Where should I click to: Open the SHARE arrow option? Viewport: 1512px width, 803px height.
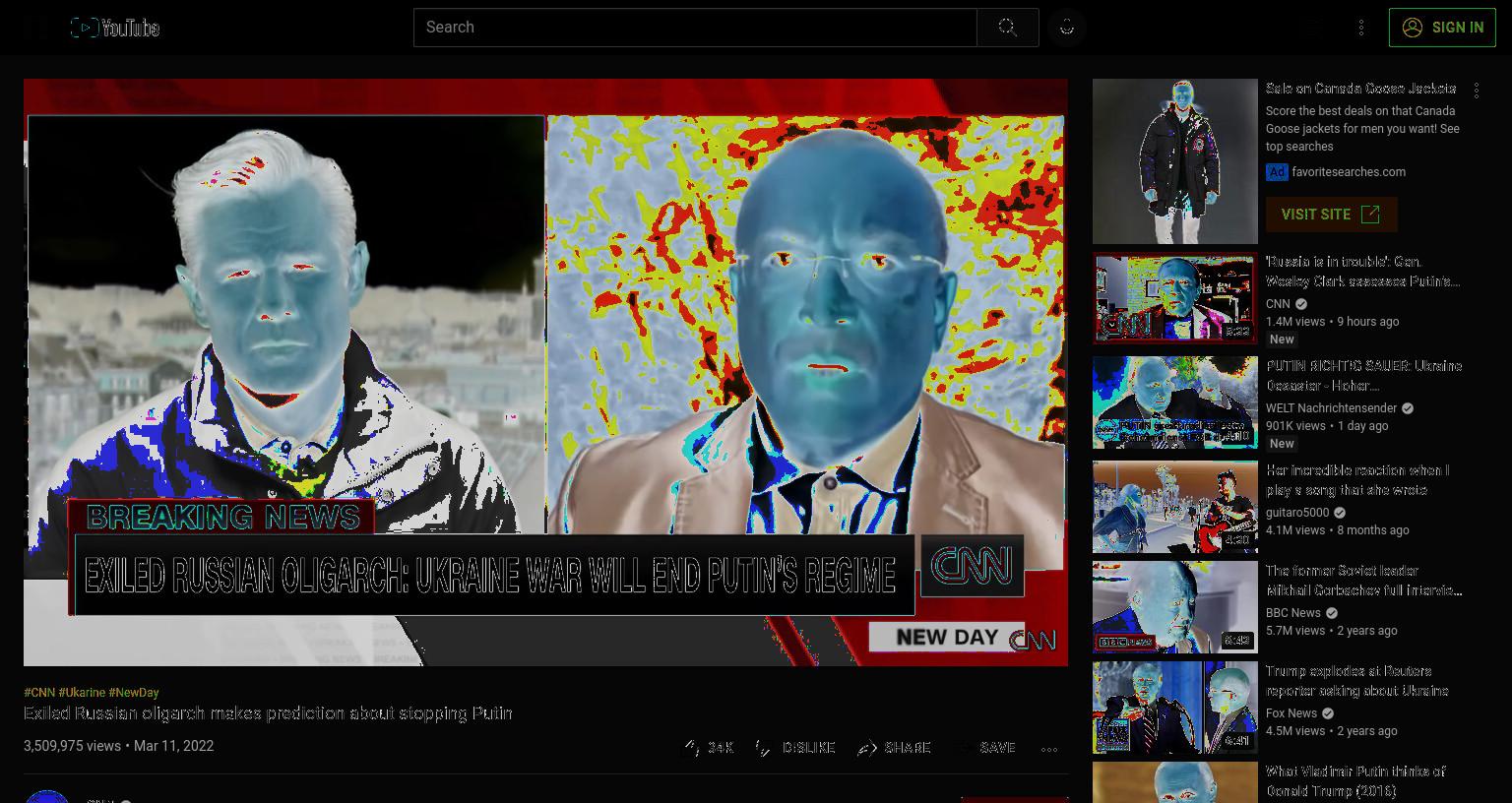tap(894, 748)
